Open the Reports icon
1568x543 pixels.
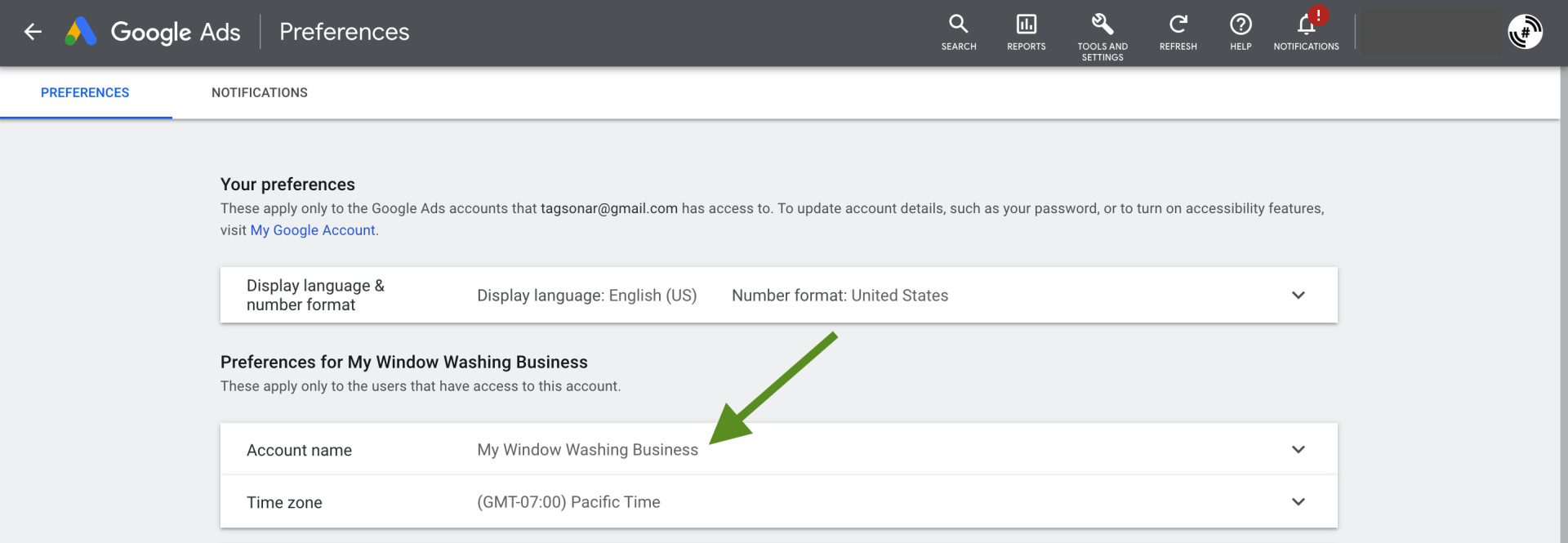point(1027,33)
